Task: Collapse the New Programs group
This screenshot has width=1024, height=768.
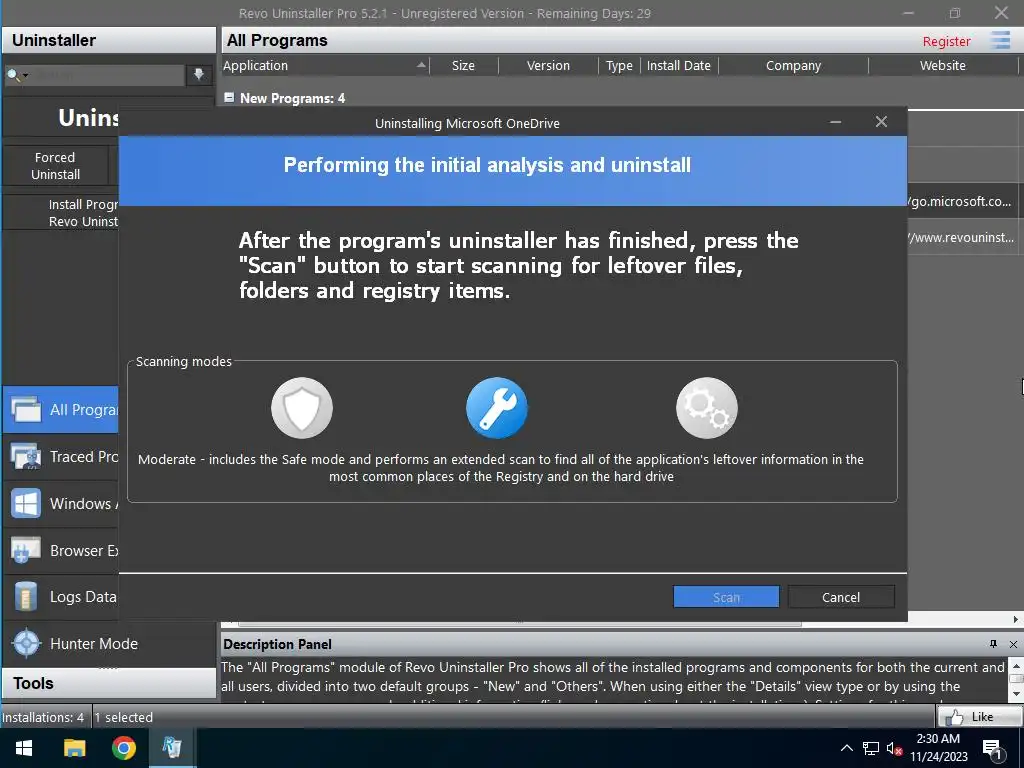Action: coord(229,97)
